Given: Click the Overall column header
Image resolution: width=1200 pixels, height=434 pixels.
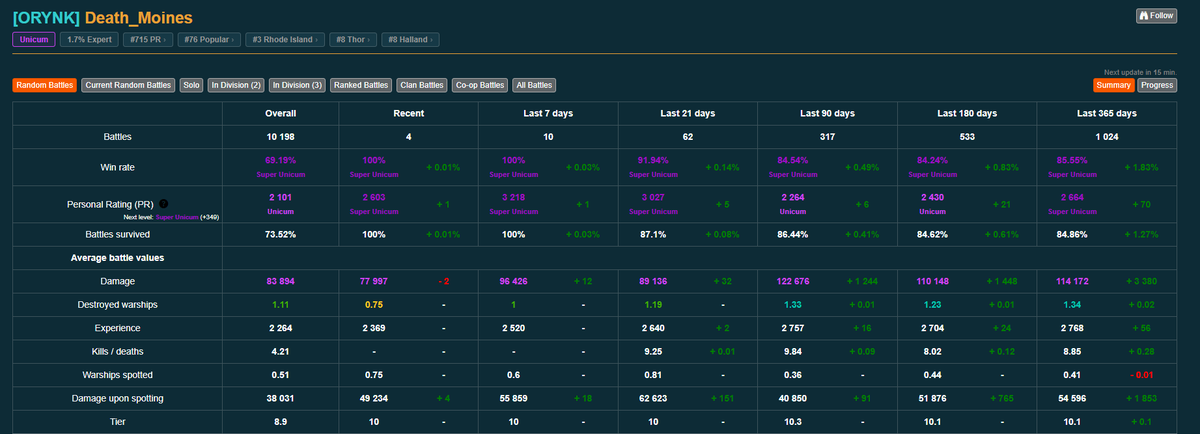Looking at the screenshot, I should 280,113.
